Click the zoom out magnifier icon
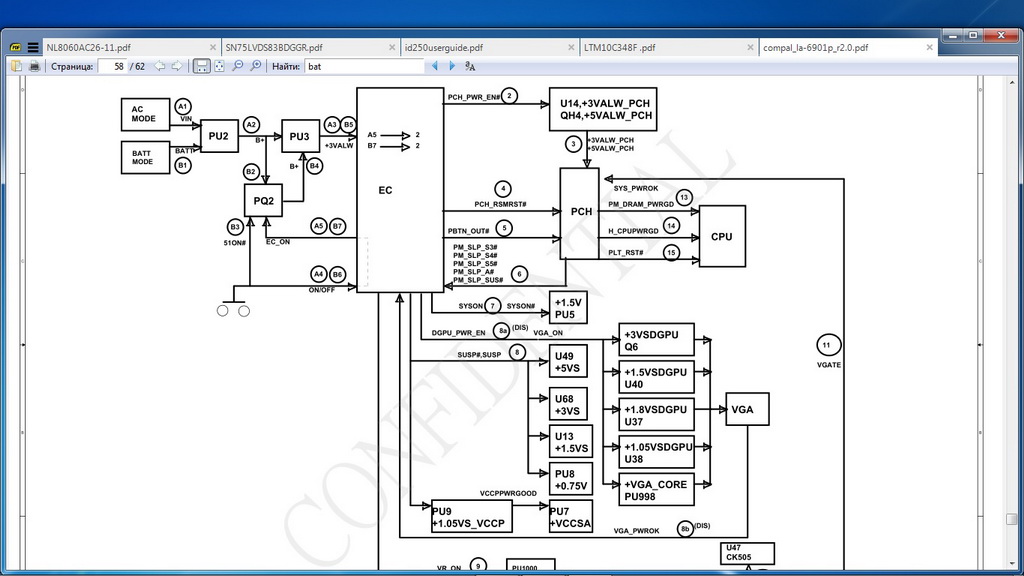 tap(238, 66)
